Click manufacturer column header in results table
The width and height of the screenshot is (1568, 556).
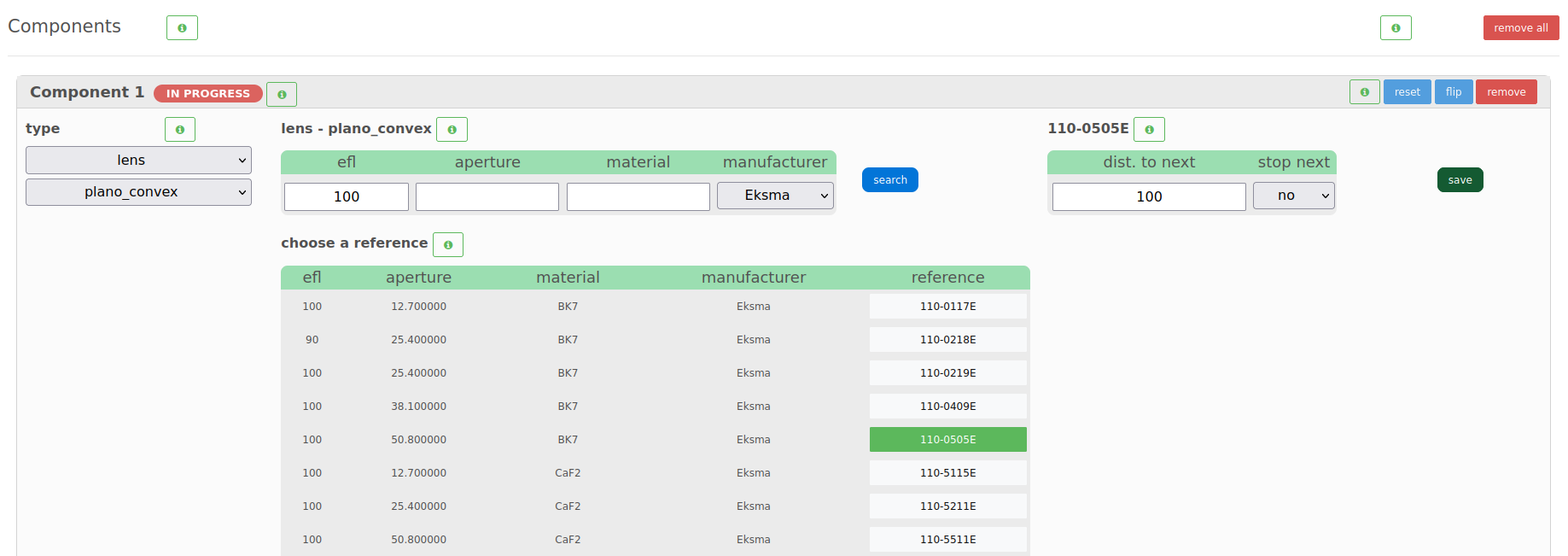pos(754,278)
